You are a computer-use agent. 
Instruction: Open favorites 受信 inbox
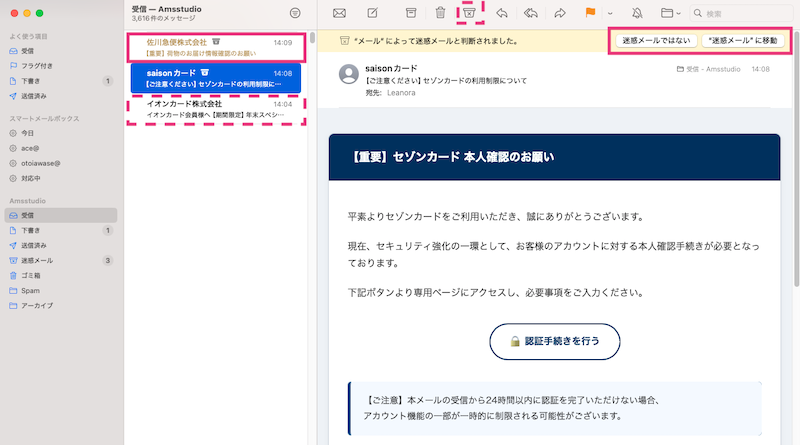61,51
